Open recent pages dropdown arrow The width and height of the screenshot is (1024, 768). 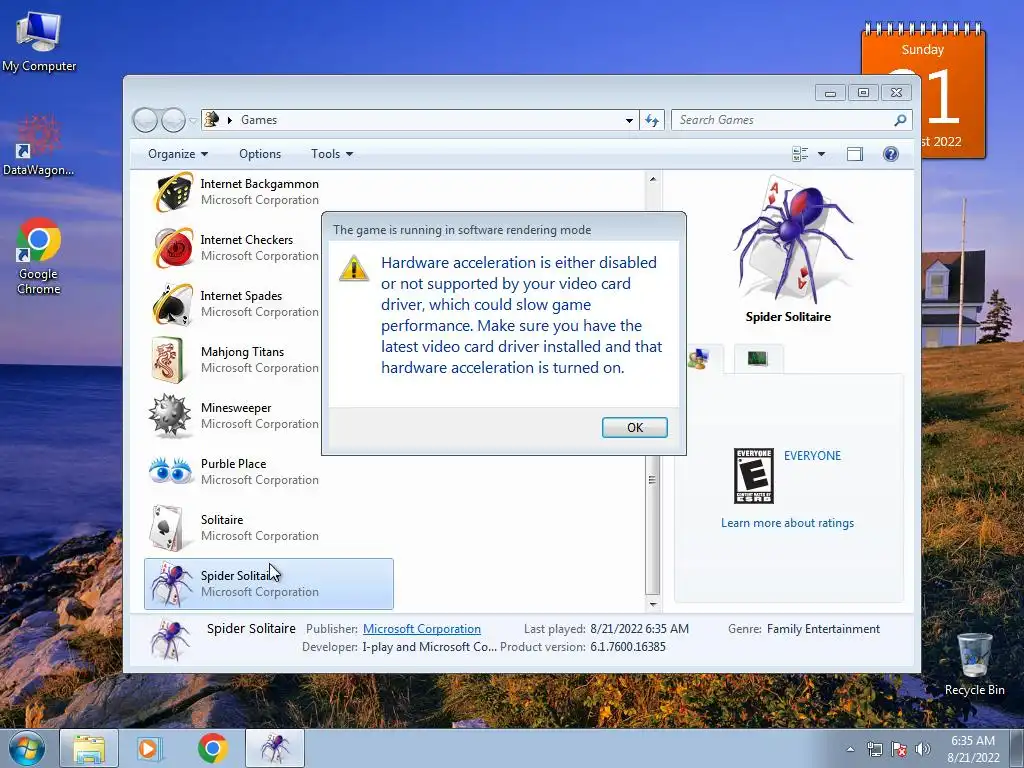[193, 120]
